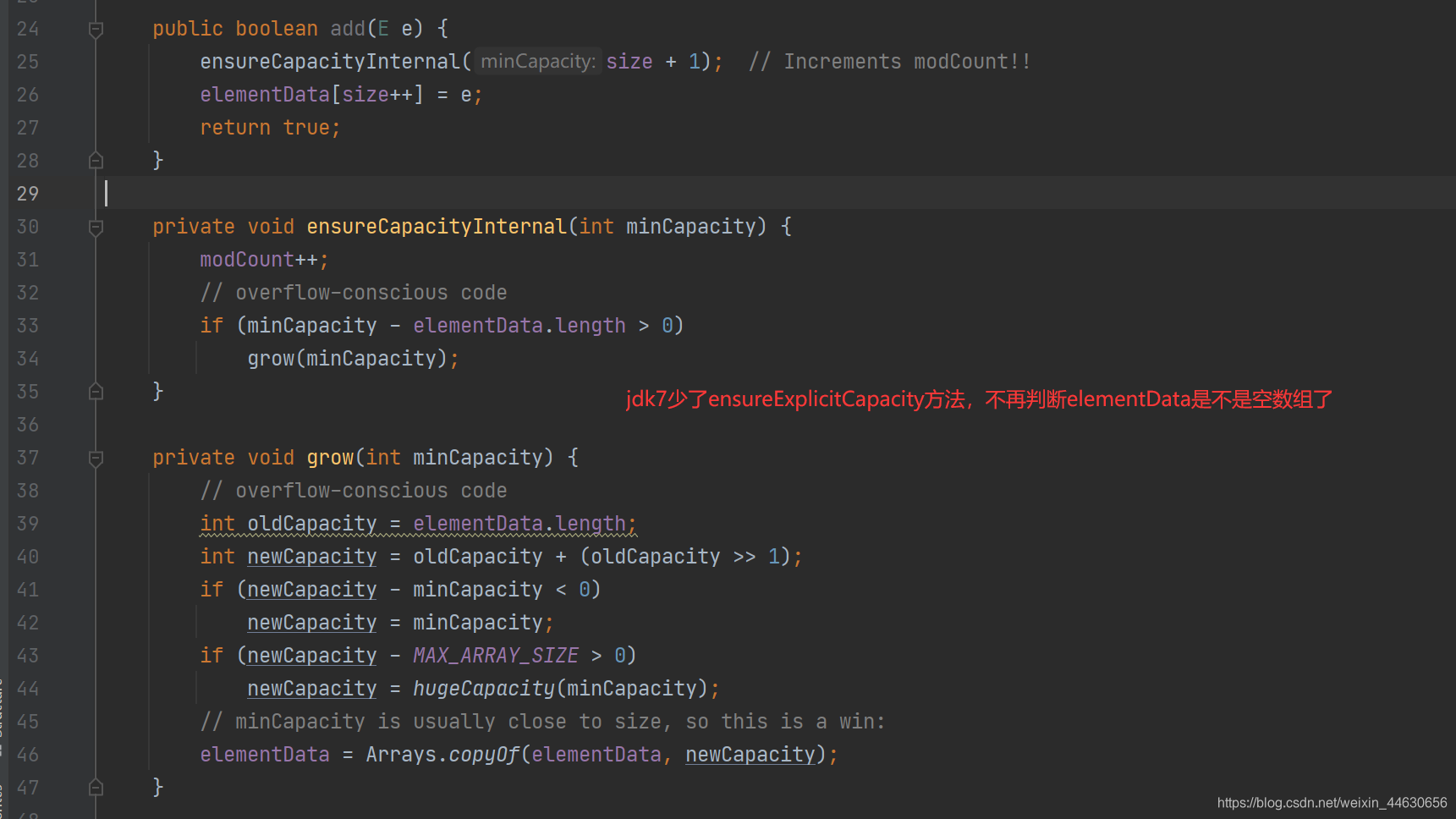Click the 'Increments modCount!!' comment
The height and width of the screenshot is (819, 1456).
click(890, 62)
